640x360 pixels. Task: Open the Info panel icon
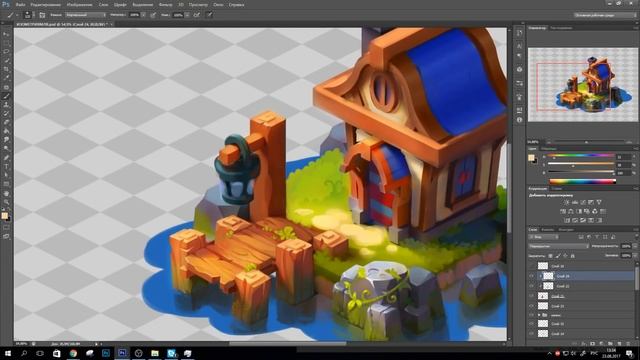pos(519,120)
